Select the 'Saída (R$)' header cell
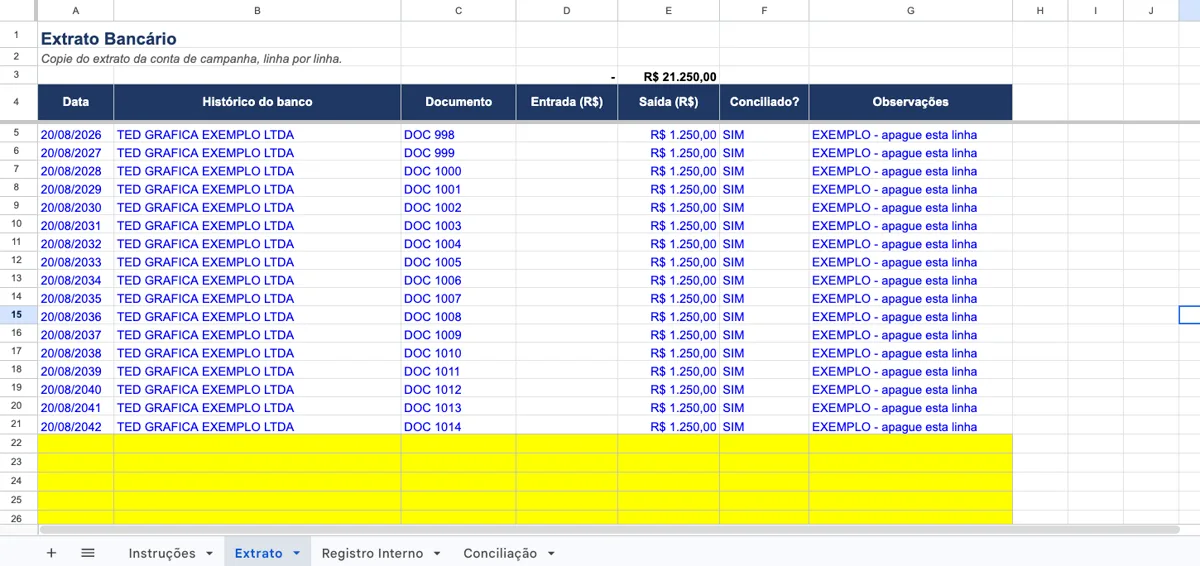Viewport: 1200px width, 566px height. tap(668, 102)
